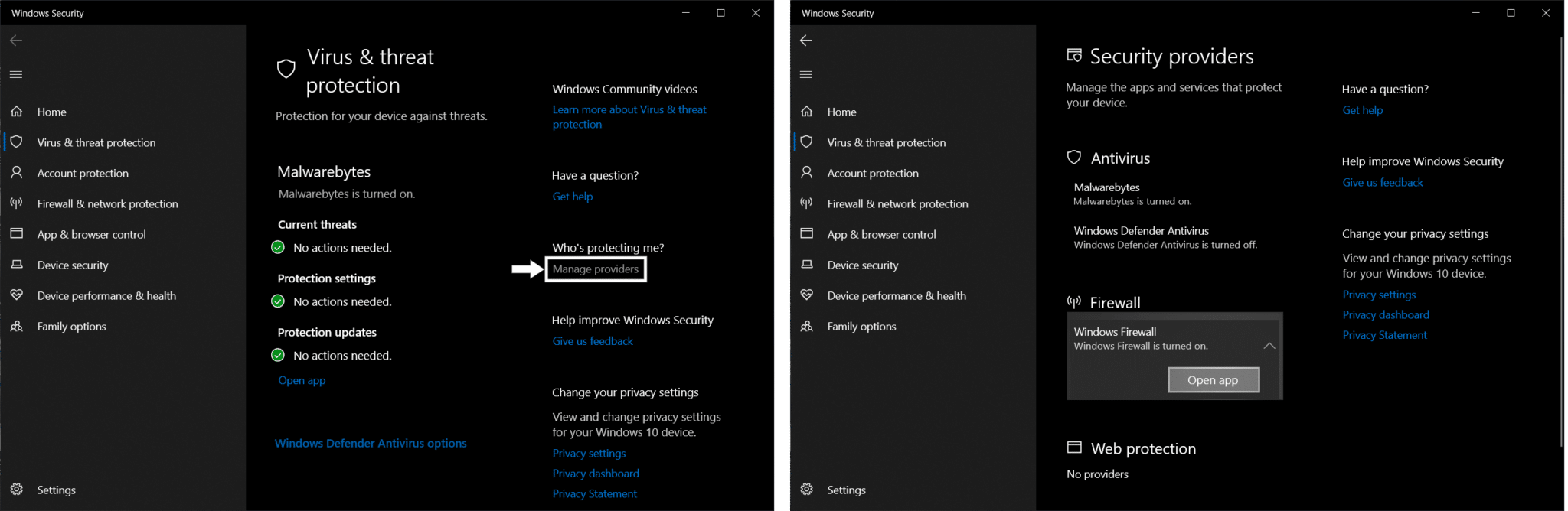Click the green check icon under Current threats

[x=278, y=248]
